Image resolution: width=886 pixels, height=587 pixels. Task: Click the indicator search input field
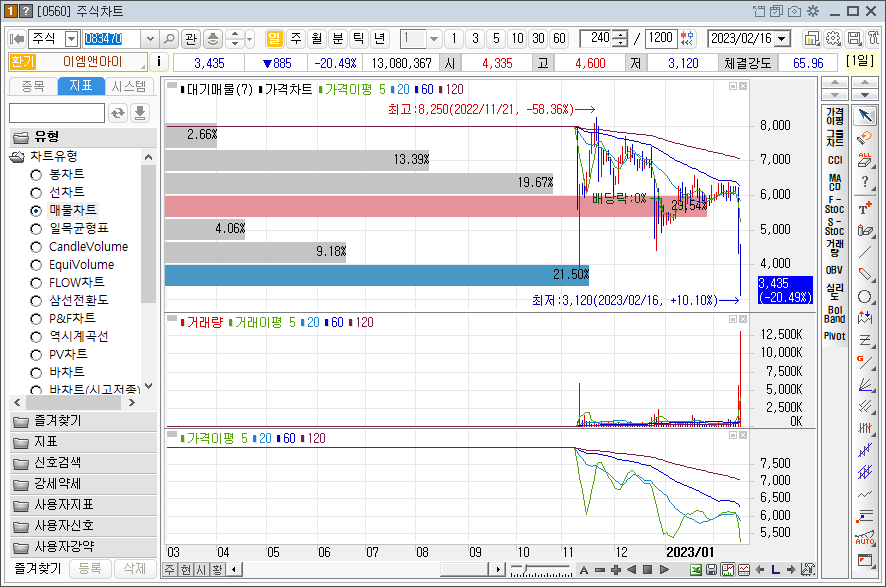(57, 113)
